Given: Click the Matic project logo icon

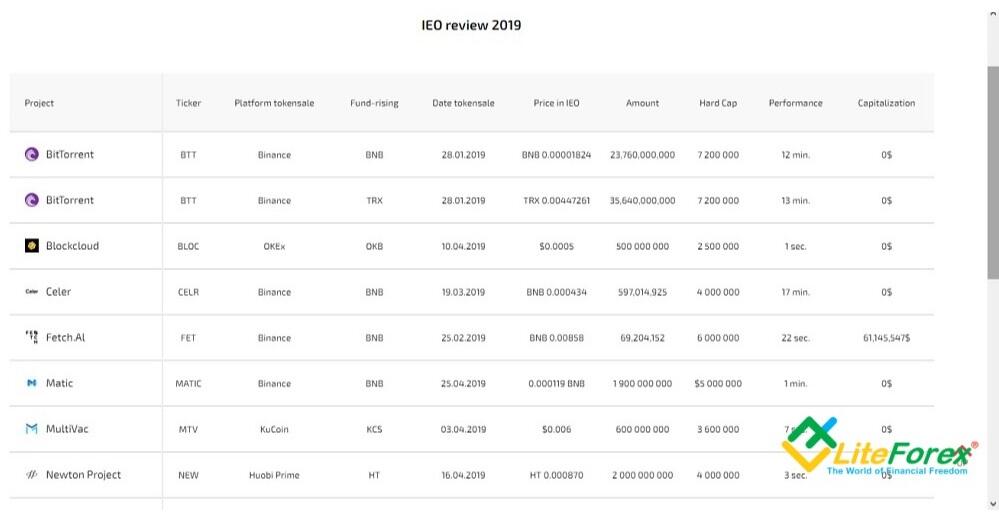Looking at the screenshot, I should pyautogui.click(x=31, y=383).
